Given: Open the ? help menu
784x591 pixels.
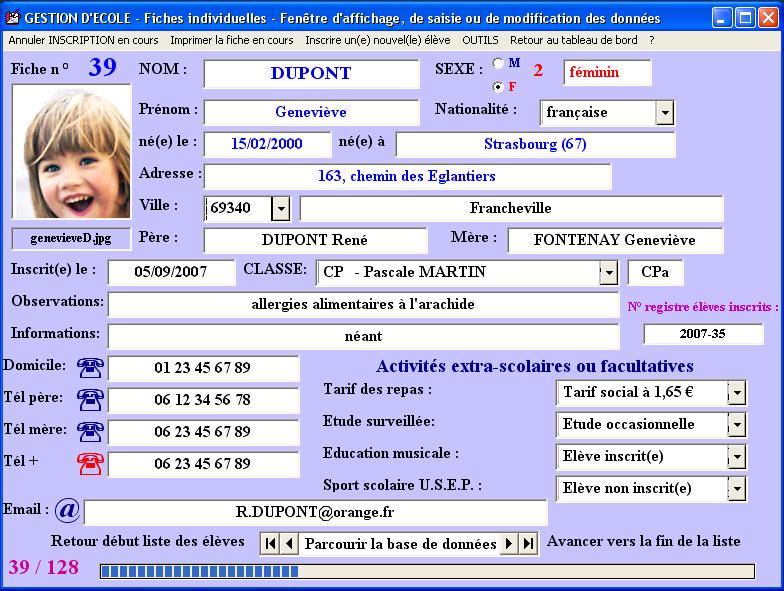Looking at the screenshot, I should (x=652, y=40).
